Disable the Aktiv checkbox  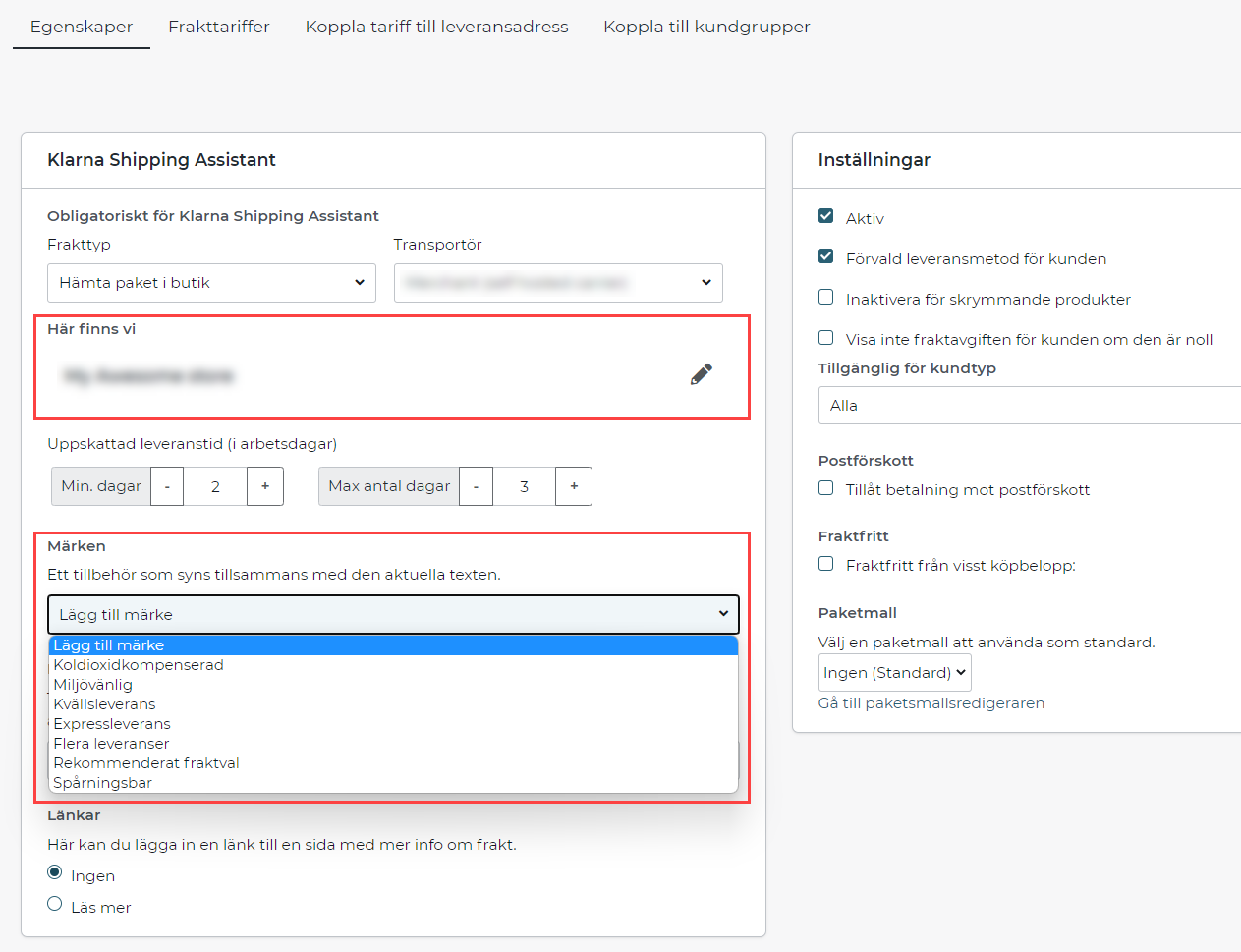coord(825,216)
